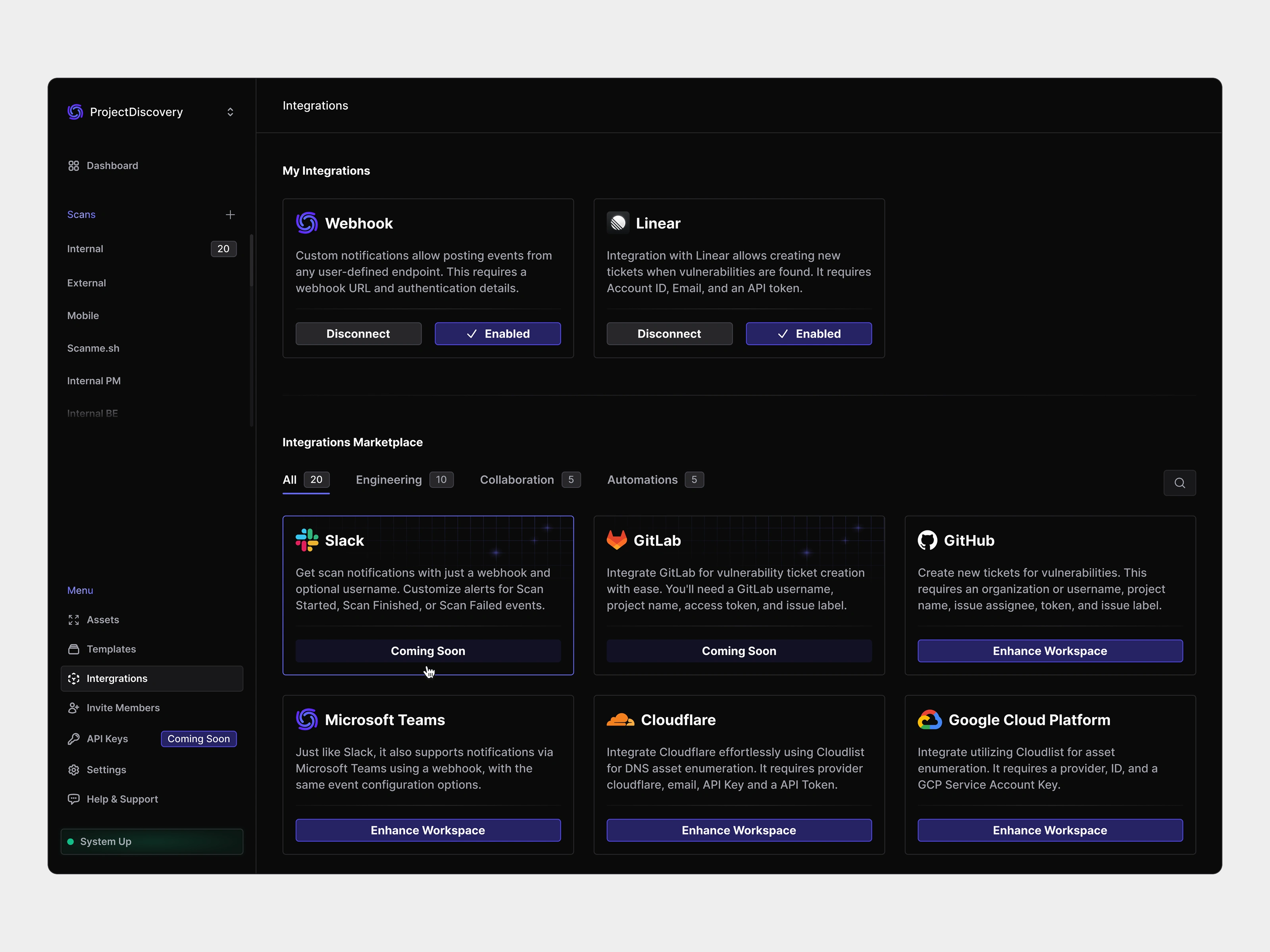Screen dimensions: 1270x952
Task: Click the Google Cloud Platform logo
Action: tap(929, 720)
